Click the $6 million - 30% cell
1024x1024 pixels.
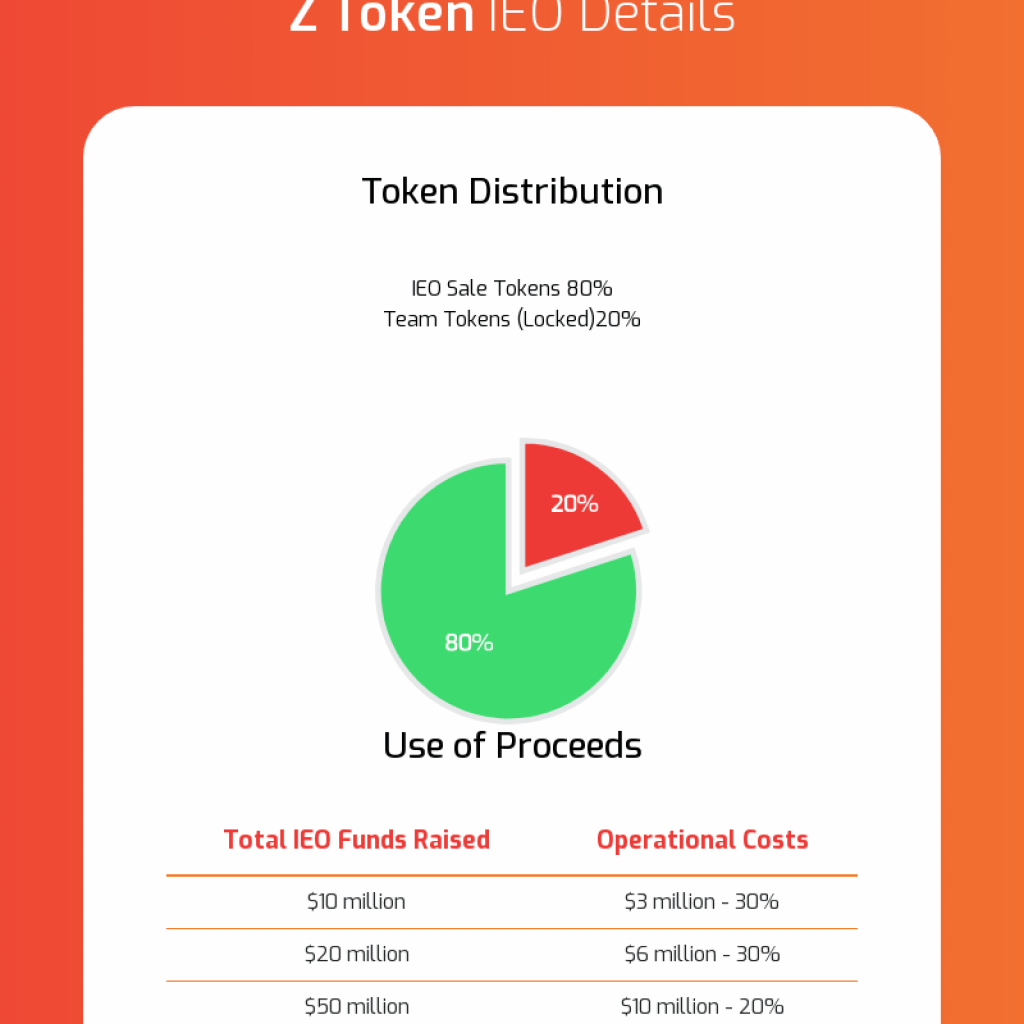pyautogui.click(x=702, y=954)
